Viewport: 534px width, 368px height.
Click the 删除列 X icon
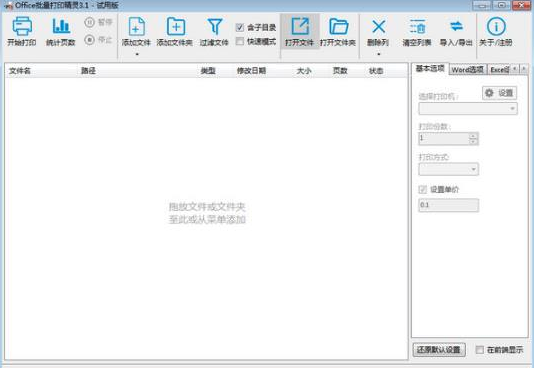click(x=378, y=26)
